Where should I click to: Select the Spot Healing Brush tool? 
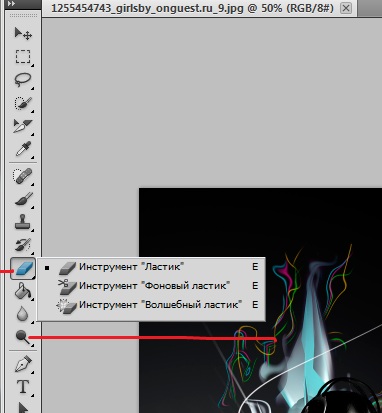(x=23, y=175)
